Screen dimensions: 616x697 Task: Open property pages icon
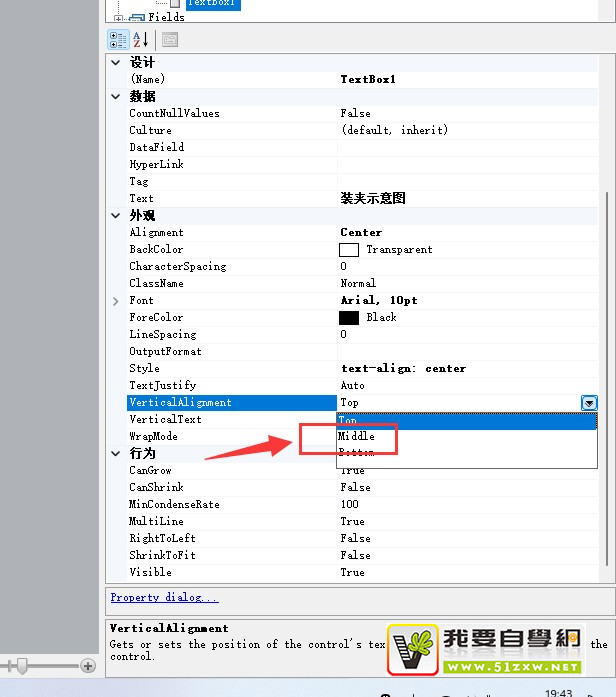(x=169, y=40)
